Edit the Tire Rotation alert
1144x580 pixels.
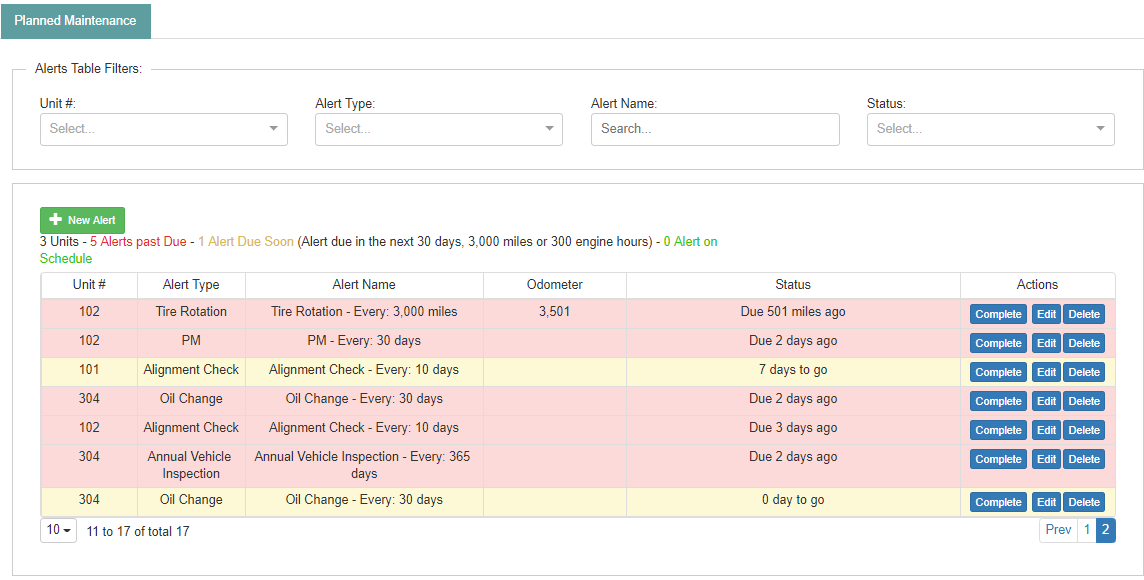(1046, 314)
